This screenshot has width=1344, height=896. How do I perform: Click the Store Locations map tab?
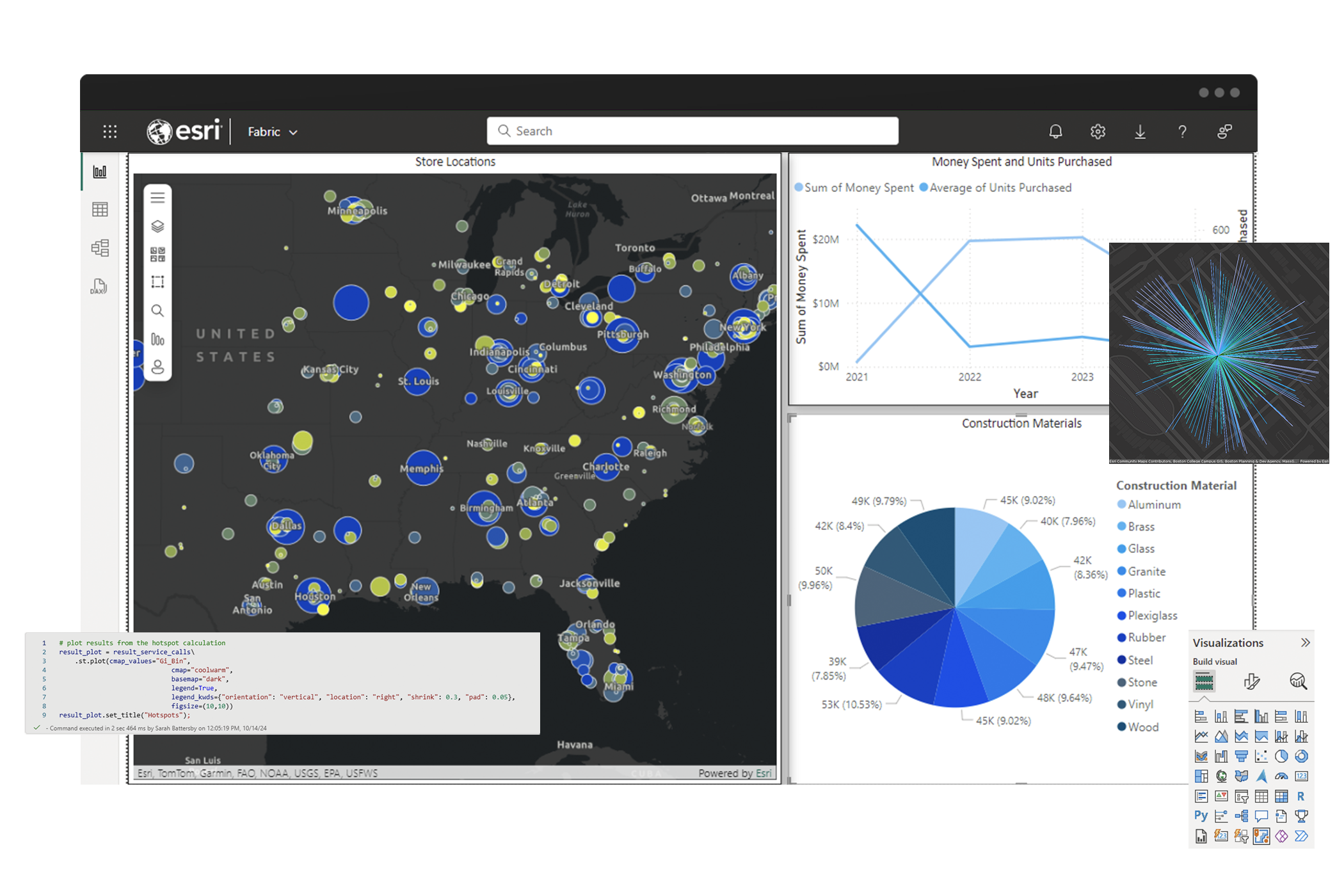457,161
